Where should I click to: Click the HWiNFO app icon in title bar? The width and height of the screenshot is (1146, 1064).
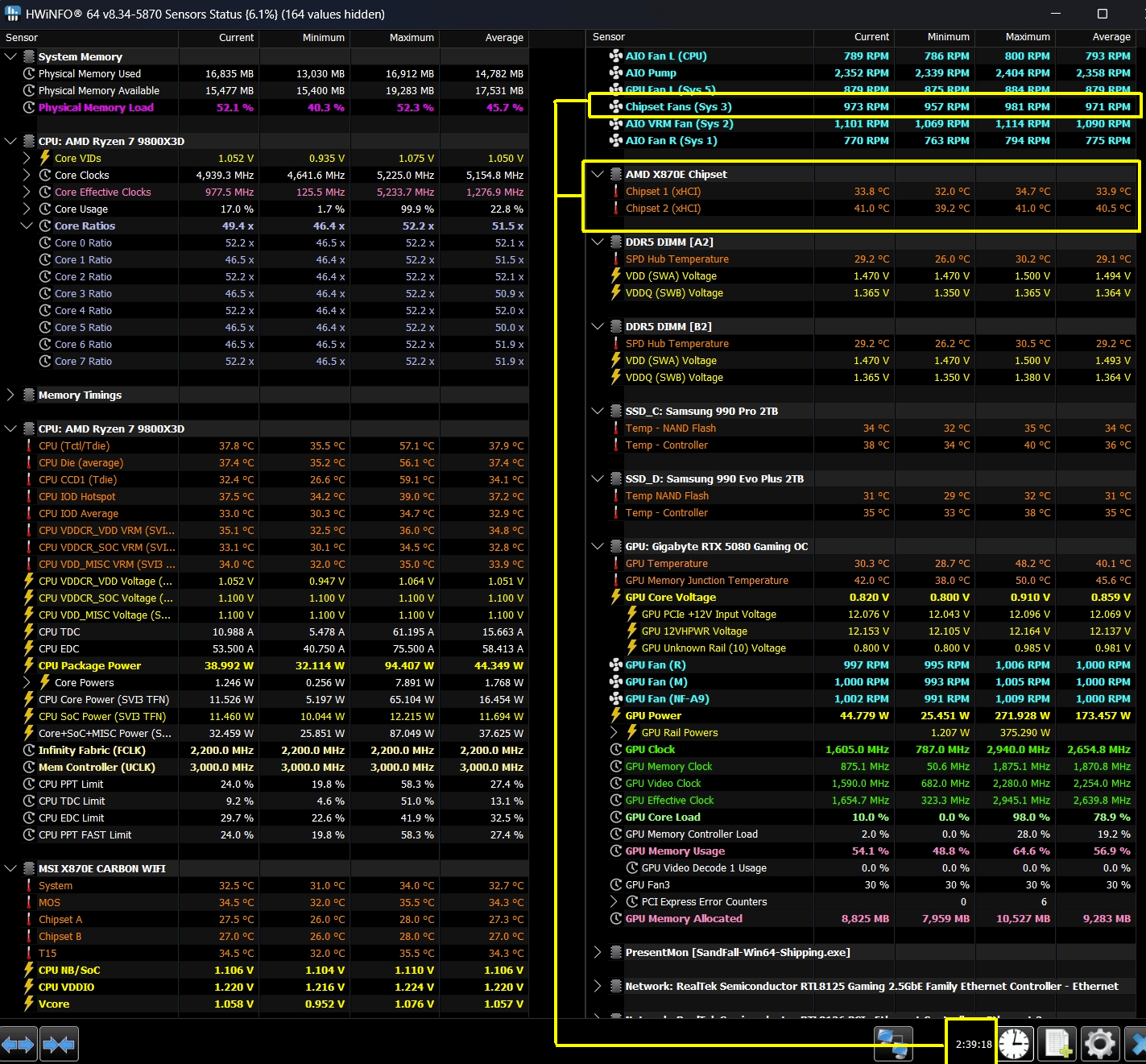(x=12, y=14)
